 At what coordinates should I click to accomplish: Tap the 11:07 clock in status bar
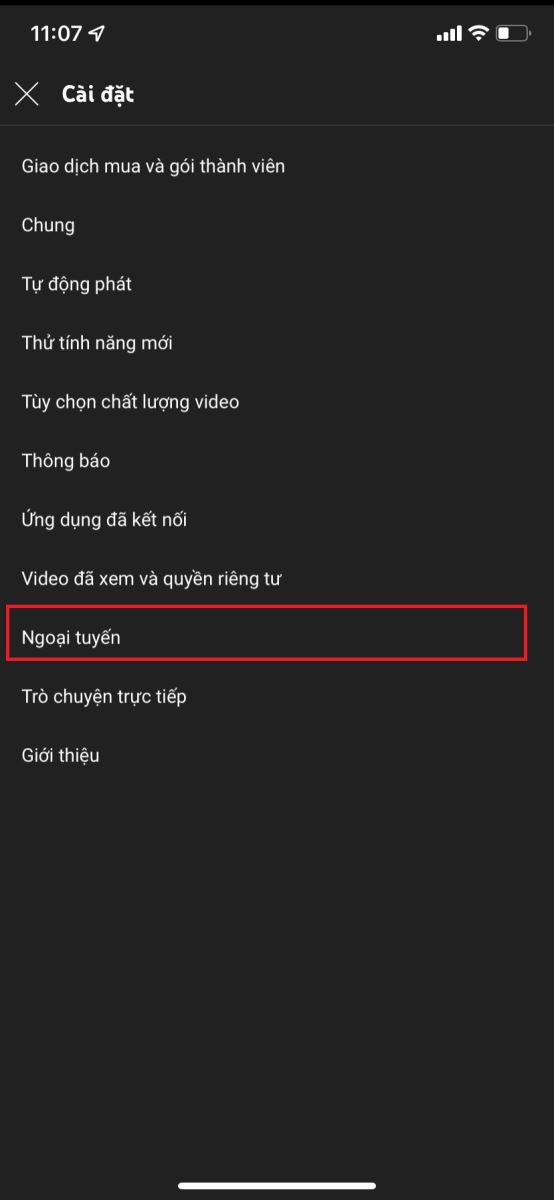[x=56, y=34]
